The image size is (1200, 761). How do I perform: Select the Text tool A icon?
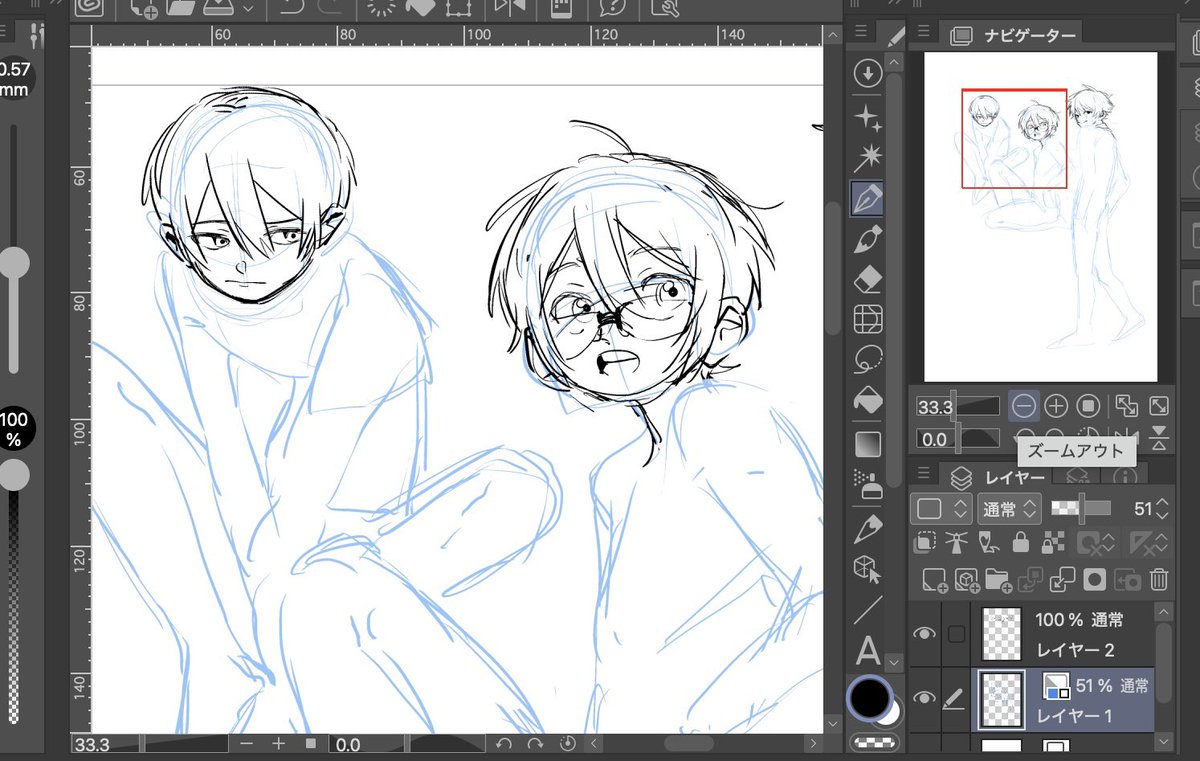(x=868, y=650)
